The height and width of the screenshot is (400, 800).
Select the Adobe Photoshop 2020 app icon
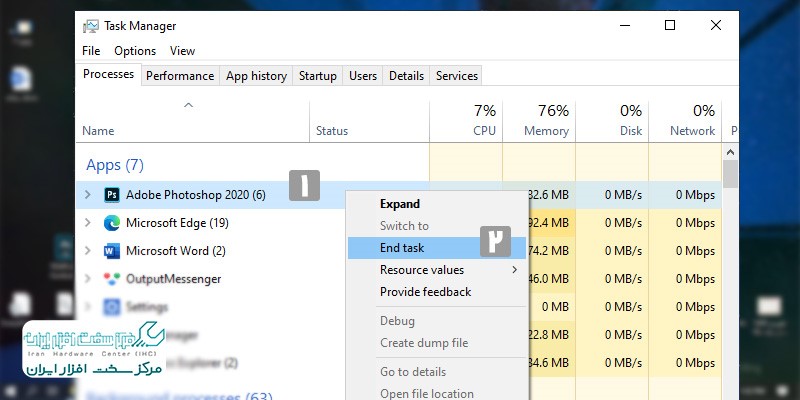[112, 195]
